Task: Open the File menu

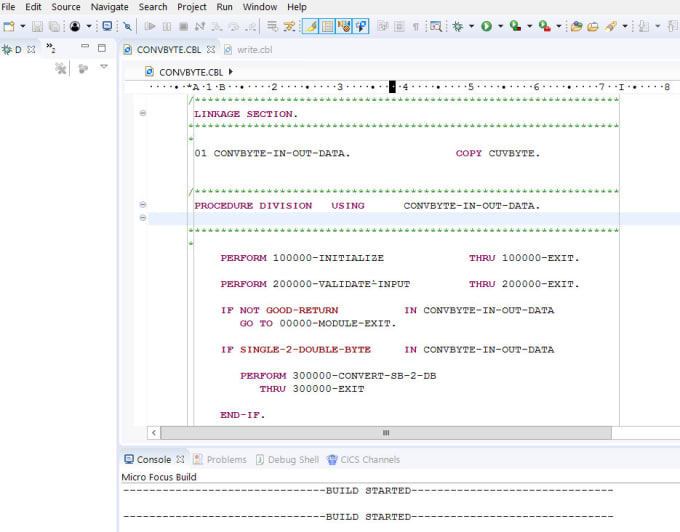Action: 8,7
